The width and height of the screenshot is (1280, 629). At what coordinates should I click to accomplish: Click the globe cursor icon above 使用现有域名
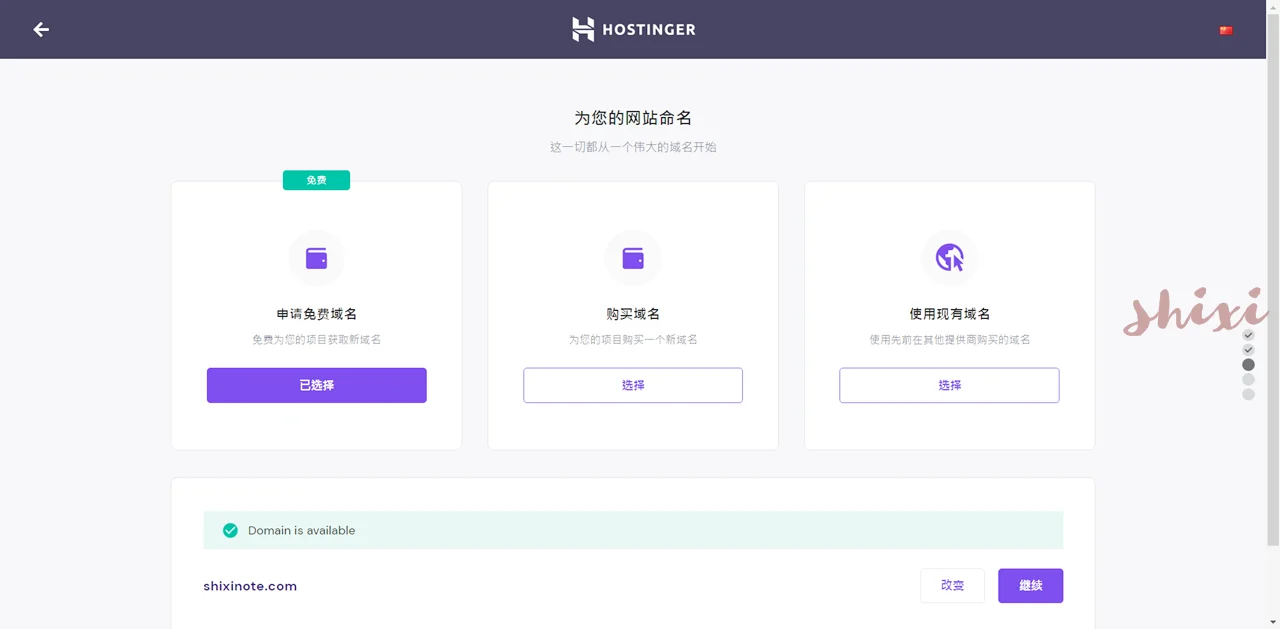coord(949,258)
